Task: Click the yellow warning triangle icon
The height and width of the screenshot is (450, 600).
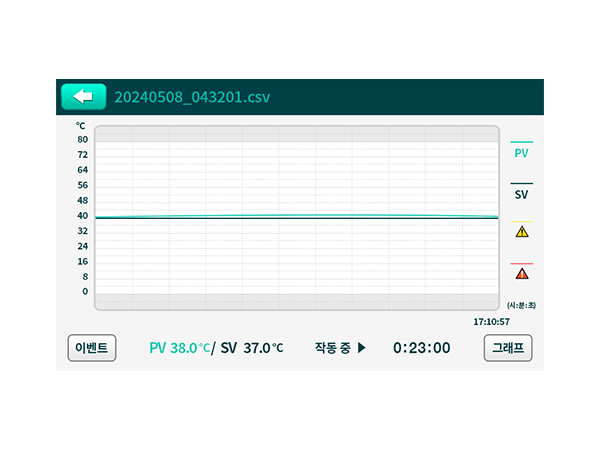Action: (x=521, y=232)
